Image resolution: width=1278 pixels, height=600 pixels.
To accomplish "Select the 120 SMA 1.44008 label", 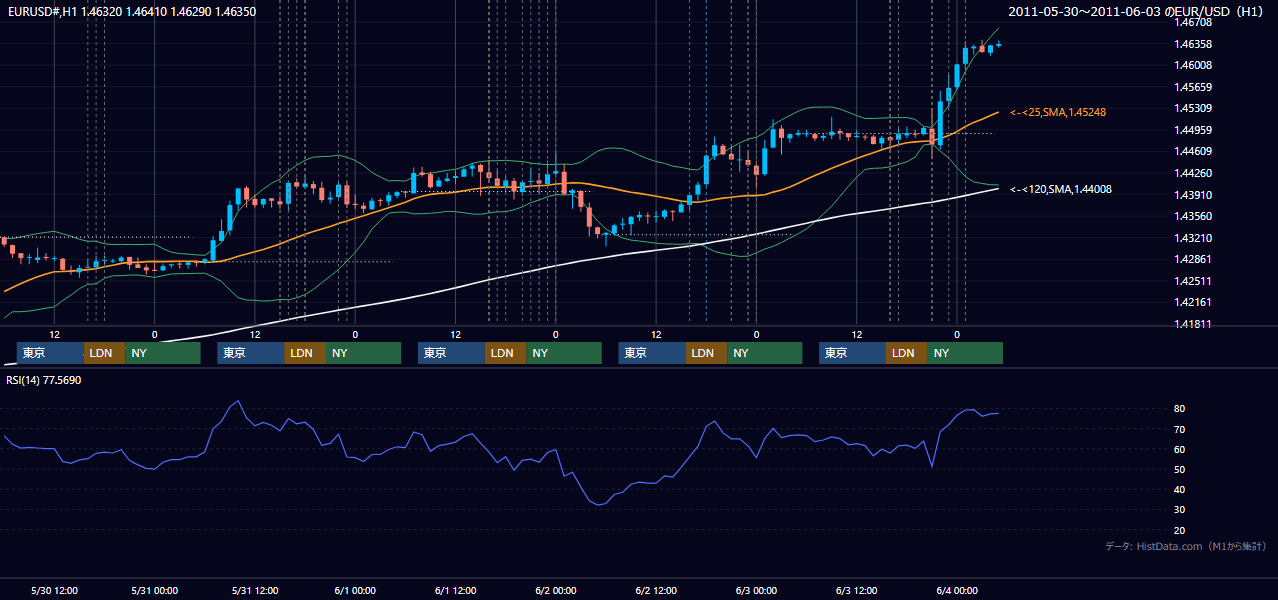I will click(x=1061, y=189).
